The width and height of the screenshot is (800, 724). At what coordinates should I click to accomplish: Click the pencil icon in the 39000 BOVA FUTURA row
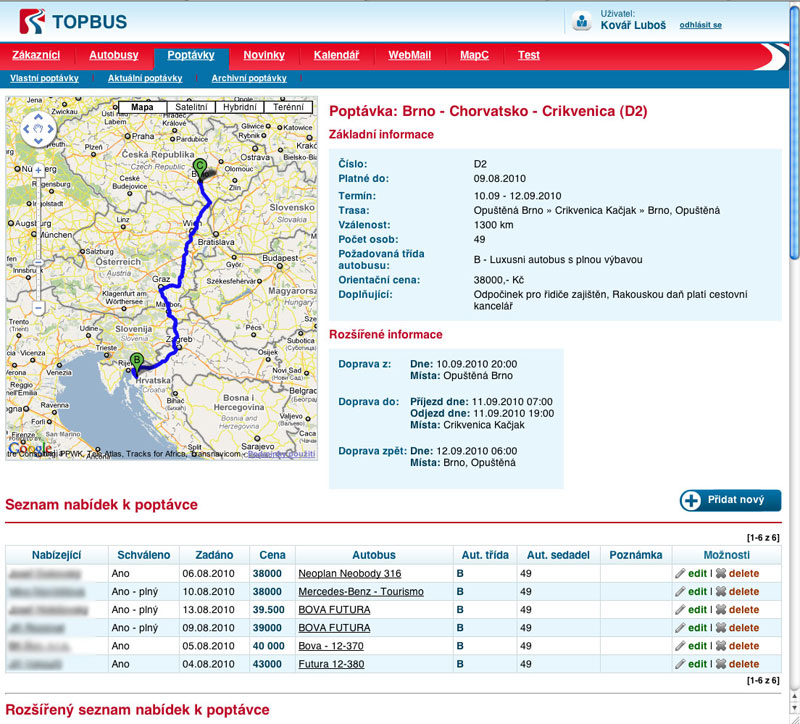point(680,628)
